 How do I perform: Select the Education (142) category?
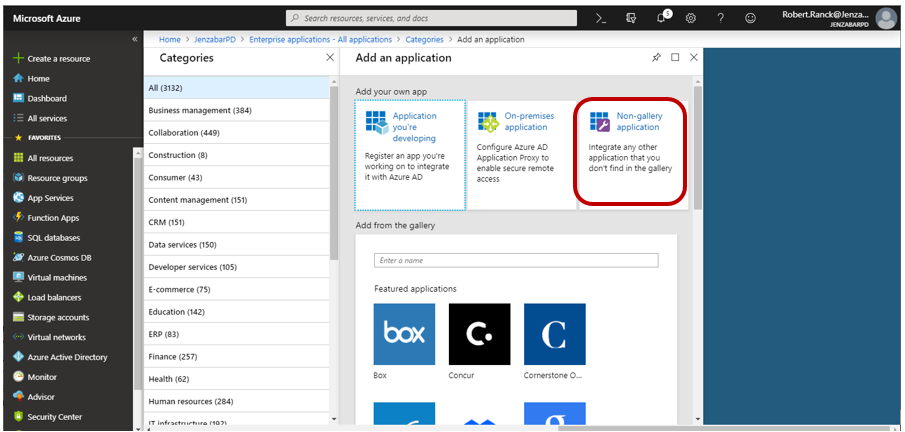coord(176,312)
